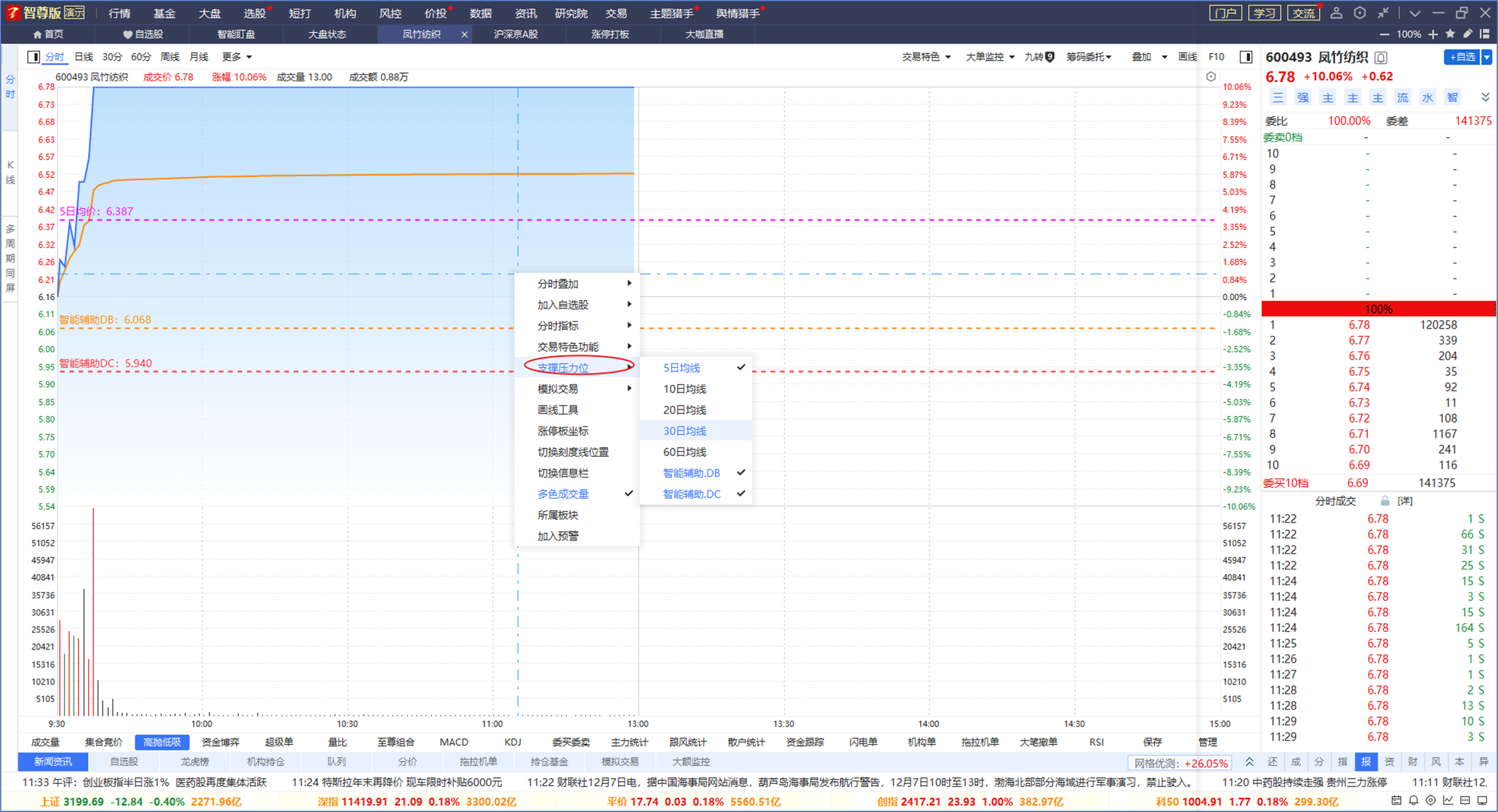Screen dimensions: 1498x812
Task: Expand the double up-chevron by 网格优测
Action: pos(1249,762)
